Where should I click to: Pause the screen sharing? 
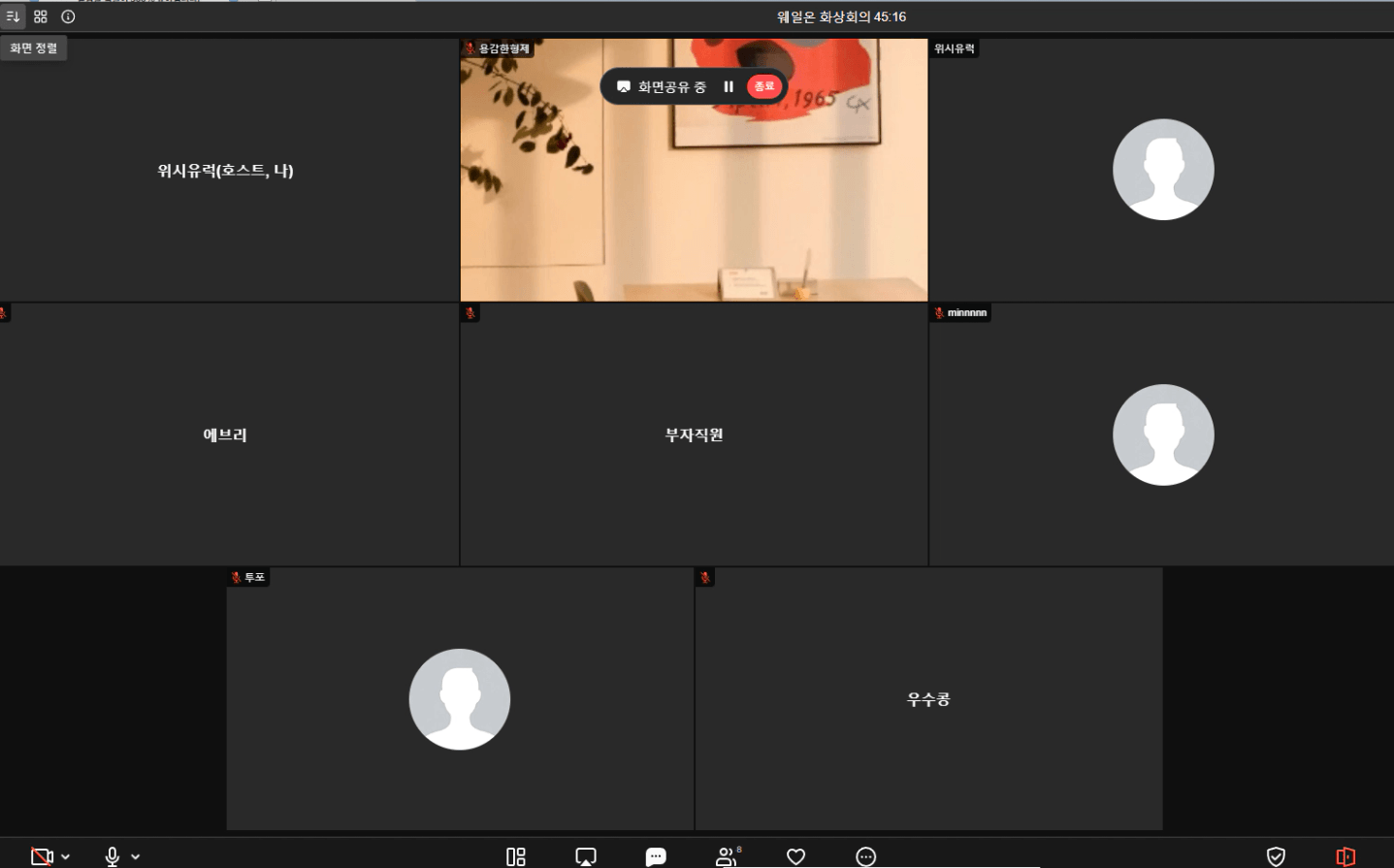pos(729,86)
